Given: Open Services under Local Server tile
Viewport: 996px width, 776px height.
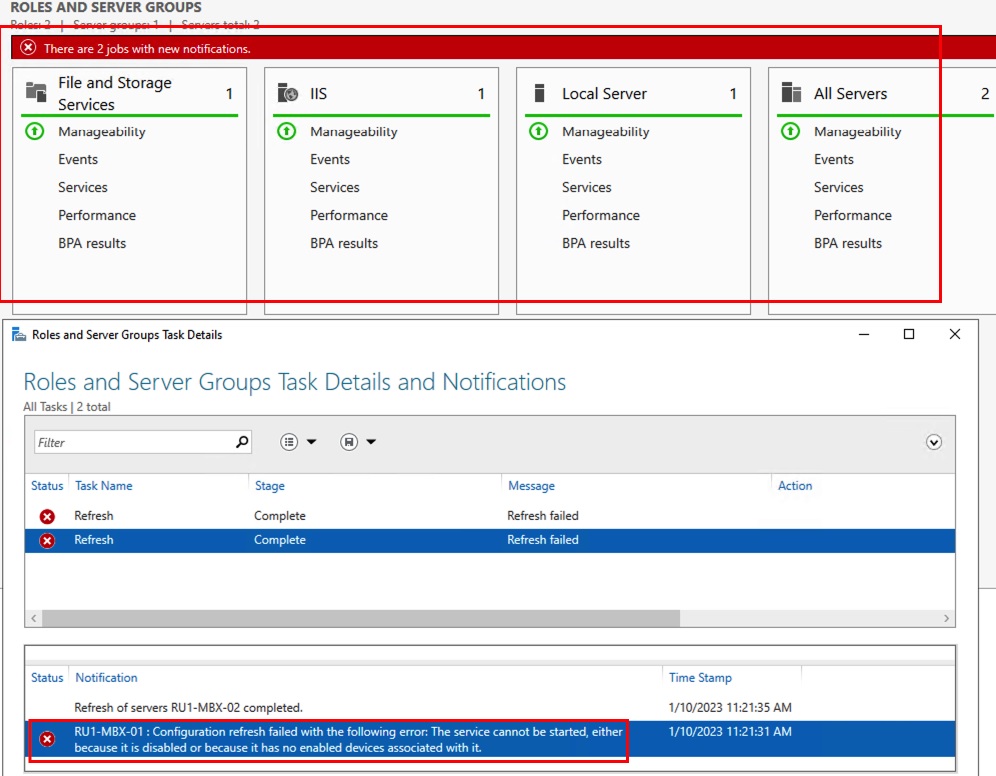Looking at the screenshot, I should pos(586,187).
